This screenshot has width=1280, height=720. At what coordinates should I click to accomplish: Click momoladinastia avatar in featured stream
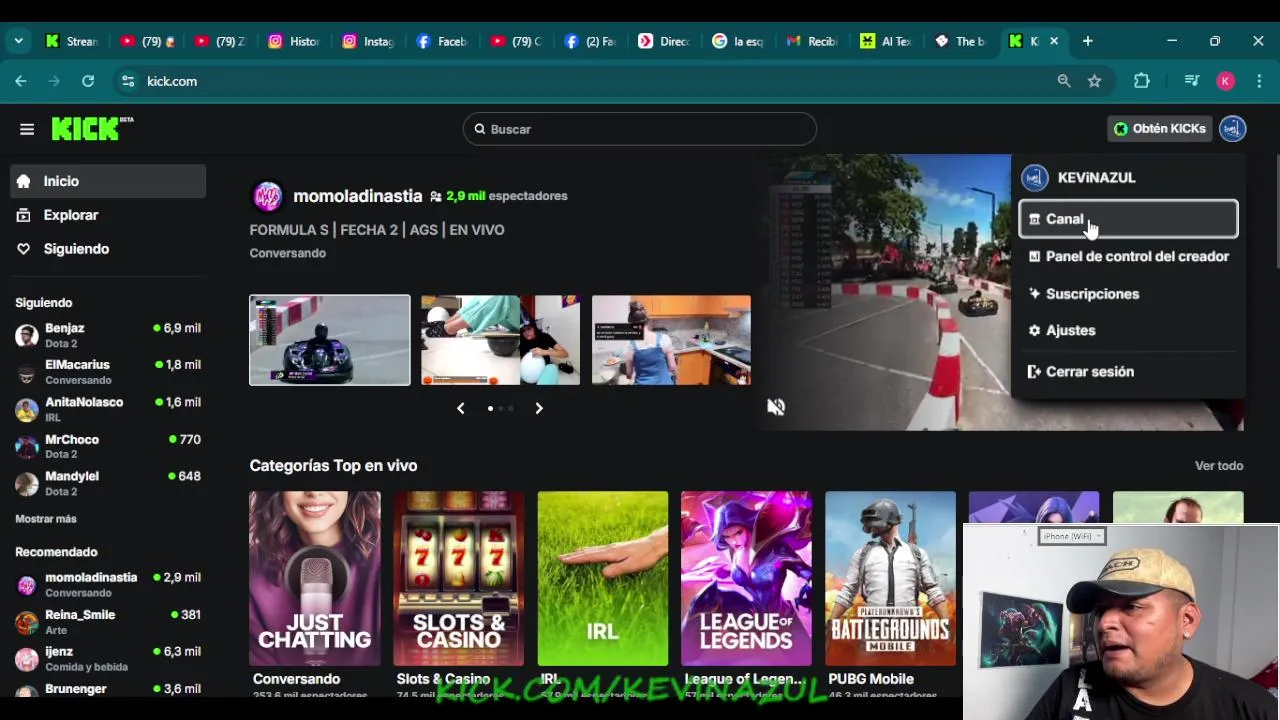coord(267,196)
